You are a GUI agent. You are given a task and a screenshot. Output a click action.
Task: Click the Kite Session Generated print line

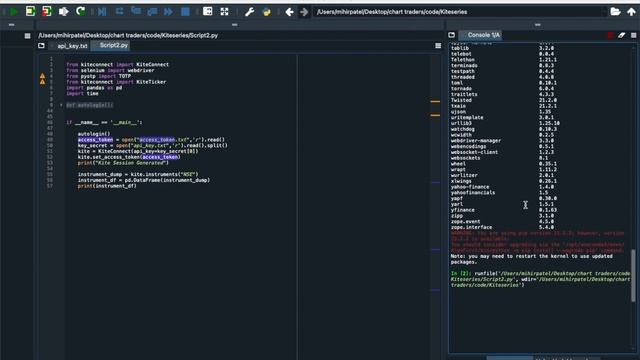(123, 162)
